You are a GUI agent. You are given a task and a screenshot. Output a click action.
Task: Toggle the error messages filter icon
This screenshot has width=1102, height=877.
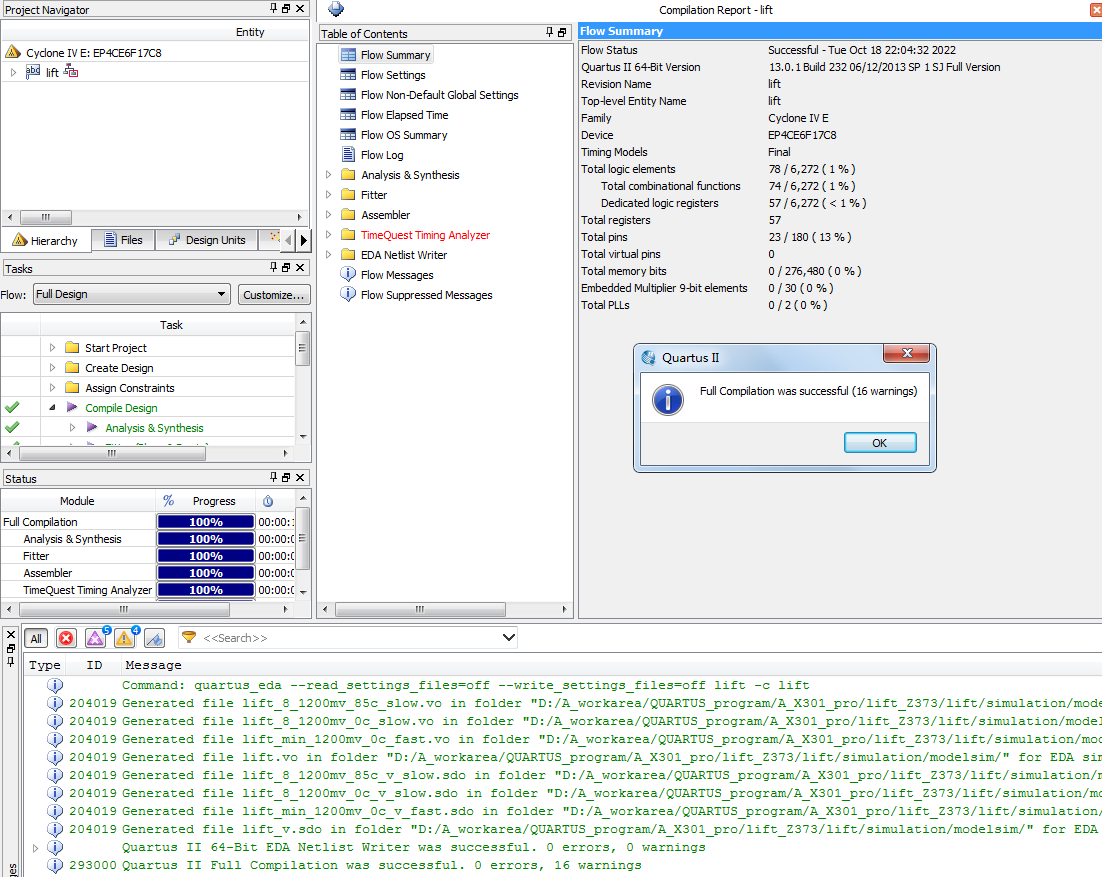pyautogui.click(x=66, y=638)
